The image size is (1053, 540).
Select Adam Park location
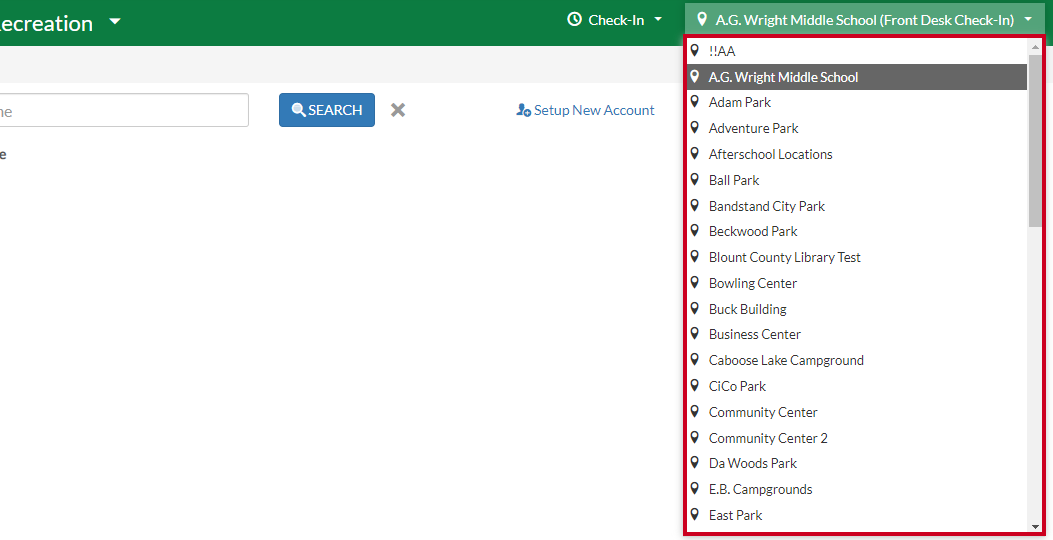[x=857, y=102]
